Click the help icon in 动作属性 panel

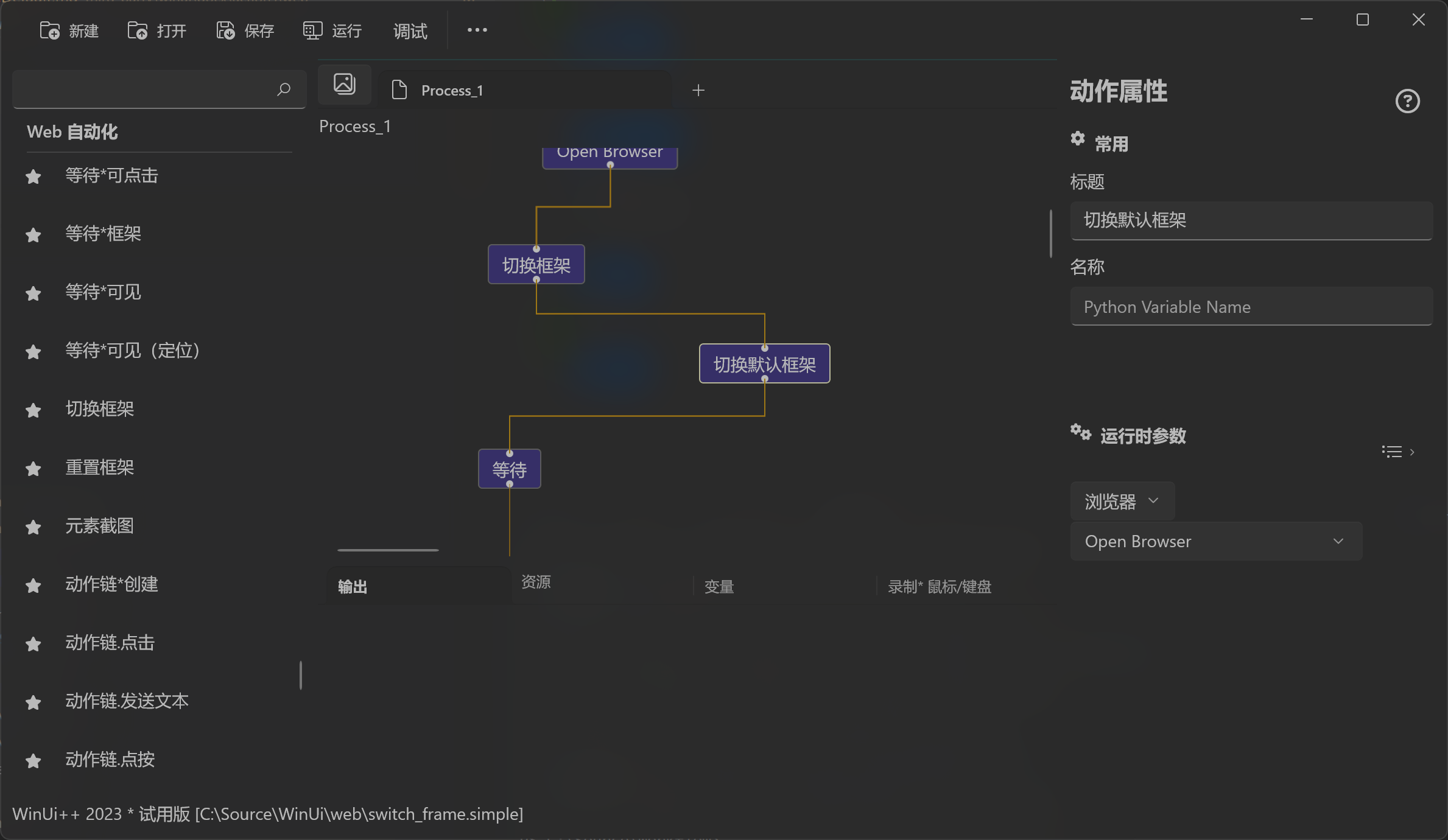(1408, 101)
